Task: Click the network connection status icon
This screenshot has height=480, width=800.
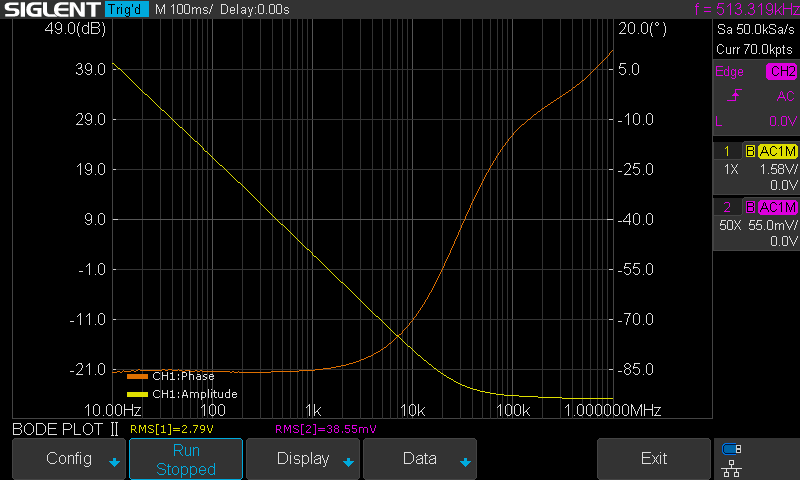Action: pyautogui.click(x=731, y=467)
